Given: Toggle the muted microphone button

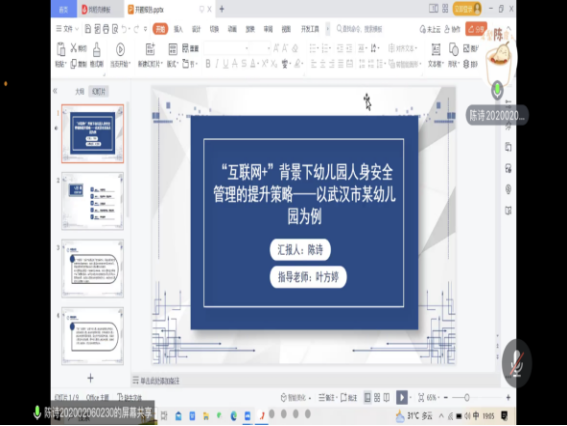Looking at the screenshot, I should (x=517, y=363).
